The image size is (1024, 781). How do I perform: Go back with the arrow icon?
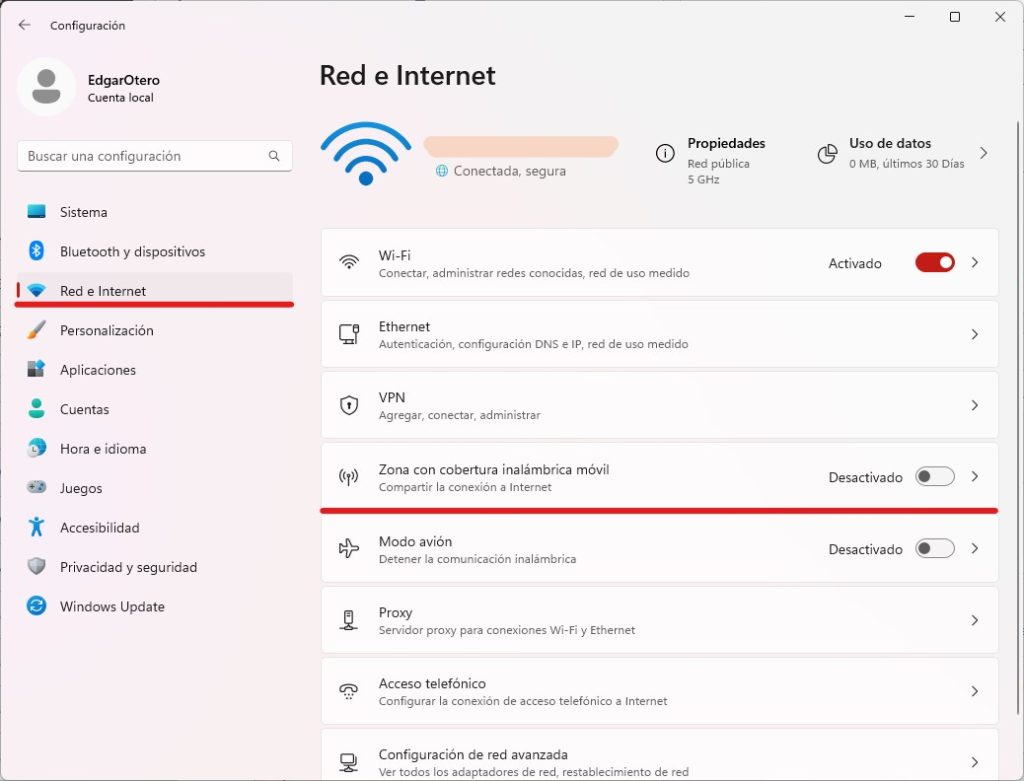[24, 25]
